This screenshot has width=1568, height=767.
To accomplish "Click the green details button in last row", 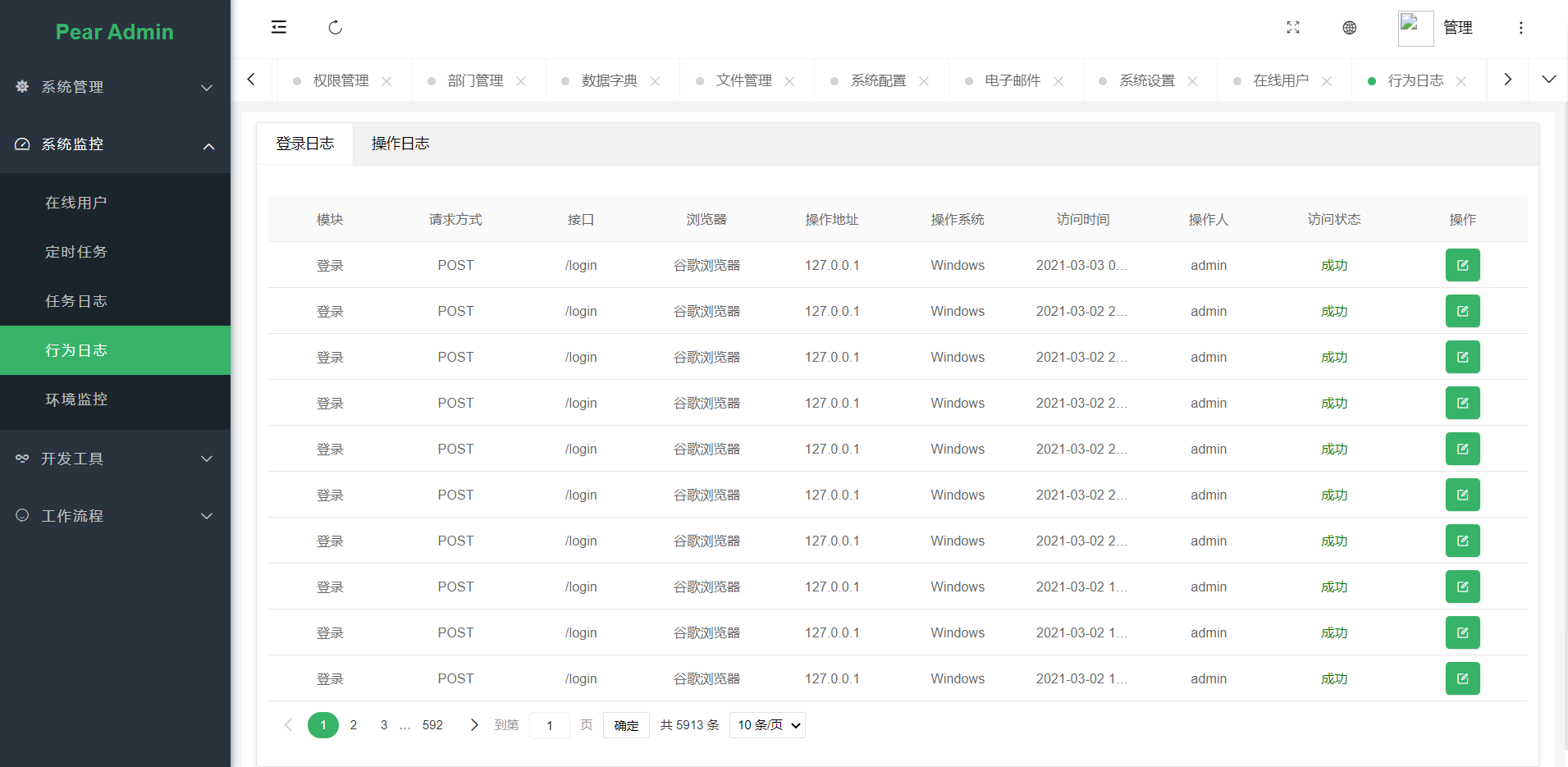I will click(x=1462, y=678).
